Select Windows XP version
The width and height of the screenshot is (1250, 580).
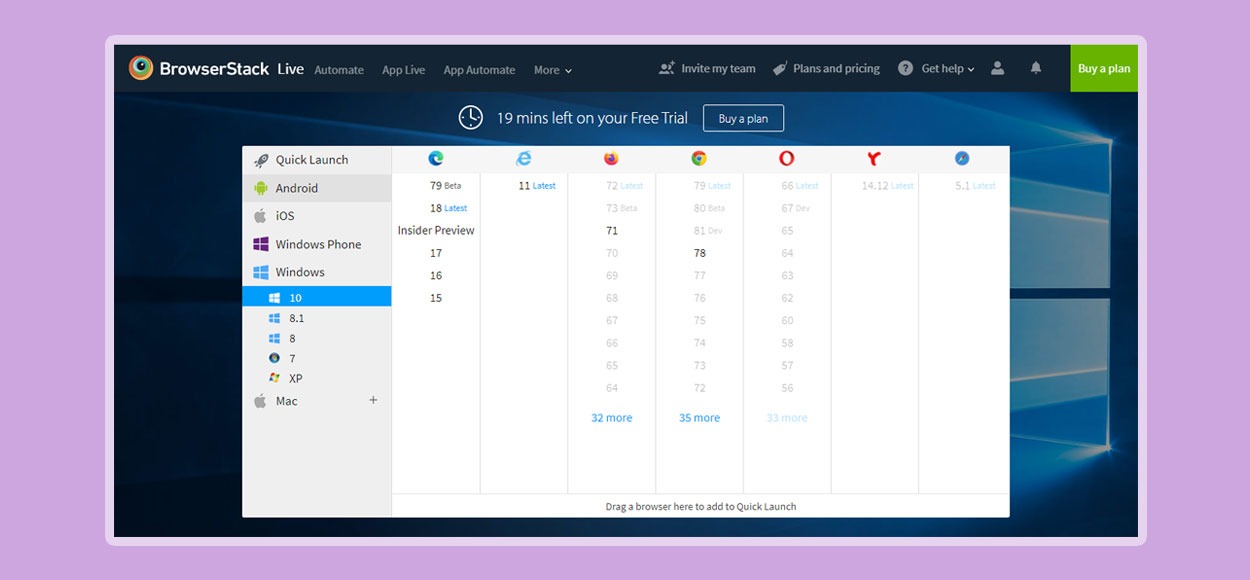tap(317, 378)
